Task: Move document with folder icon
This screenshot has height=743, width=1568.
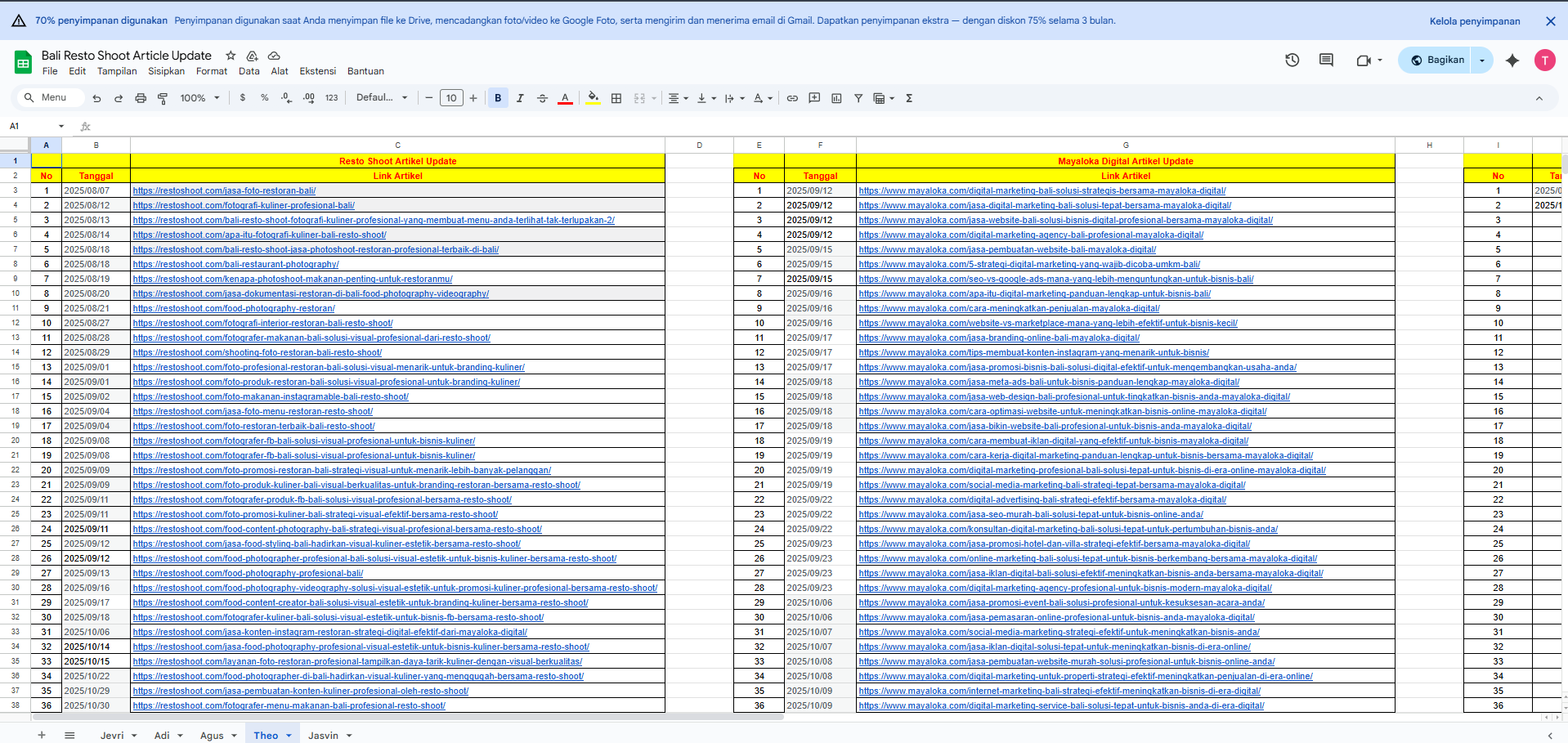Action: tap(253, 56)
